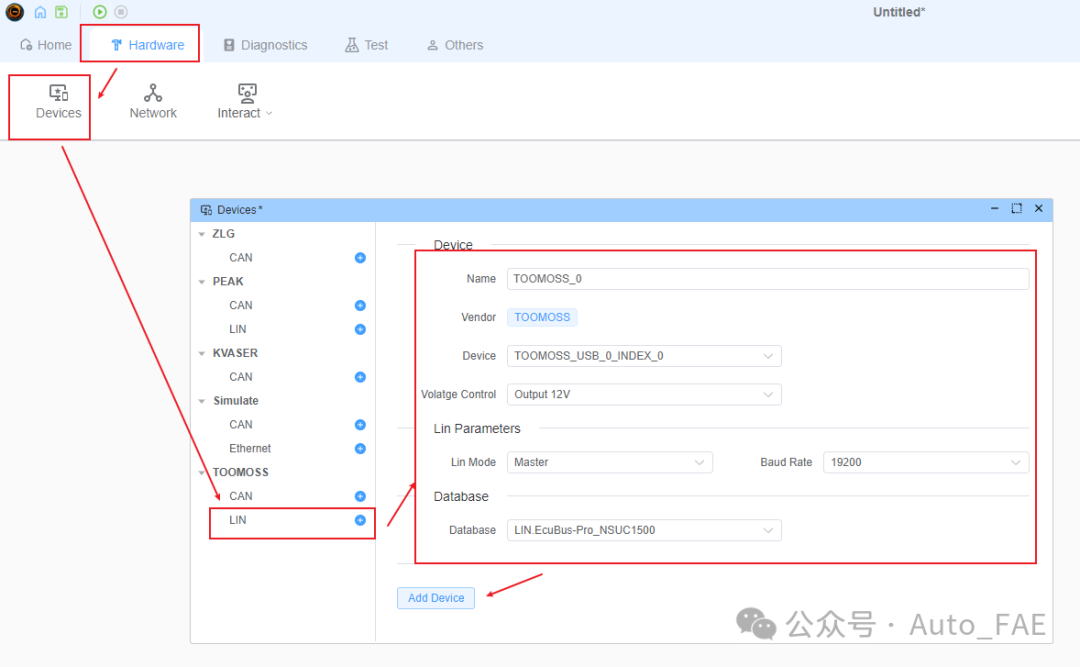This screenshot has width=1080, height=667.
Task: Select CAN under KVASER
Action: click(x=240, y=377)
